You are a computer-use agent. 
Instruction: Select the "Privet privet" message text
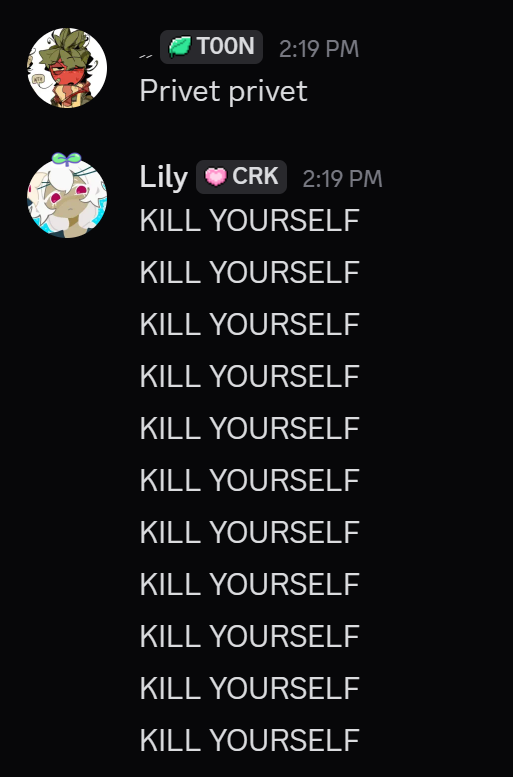pos(224,92)
